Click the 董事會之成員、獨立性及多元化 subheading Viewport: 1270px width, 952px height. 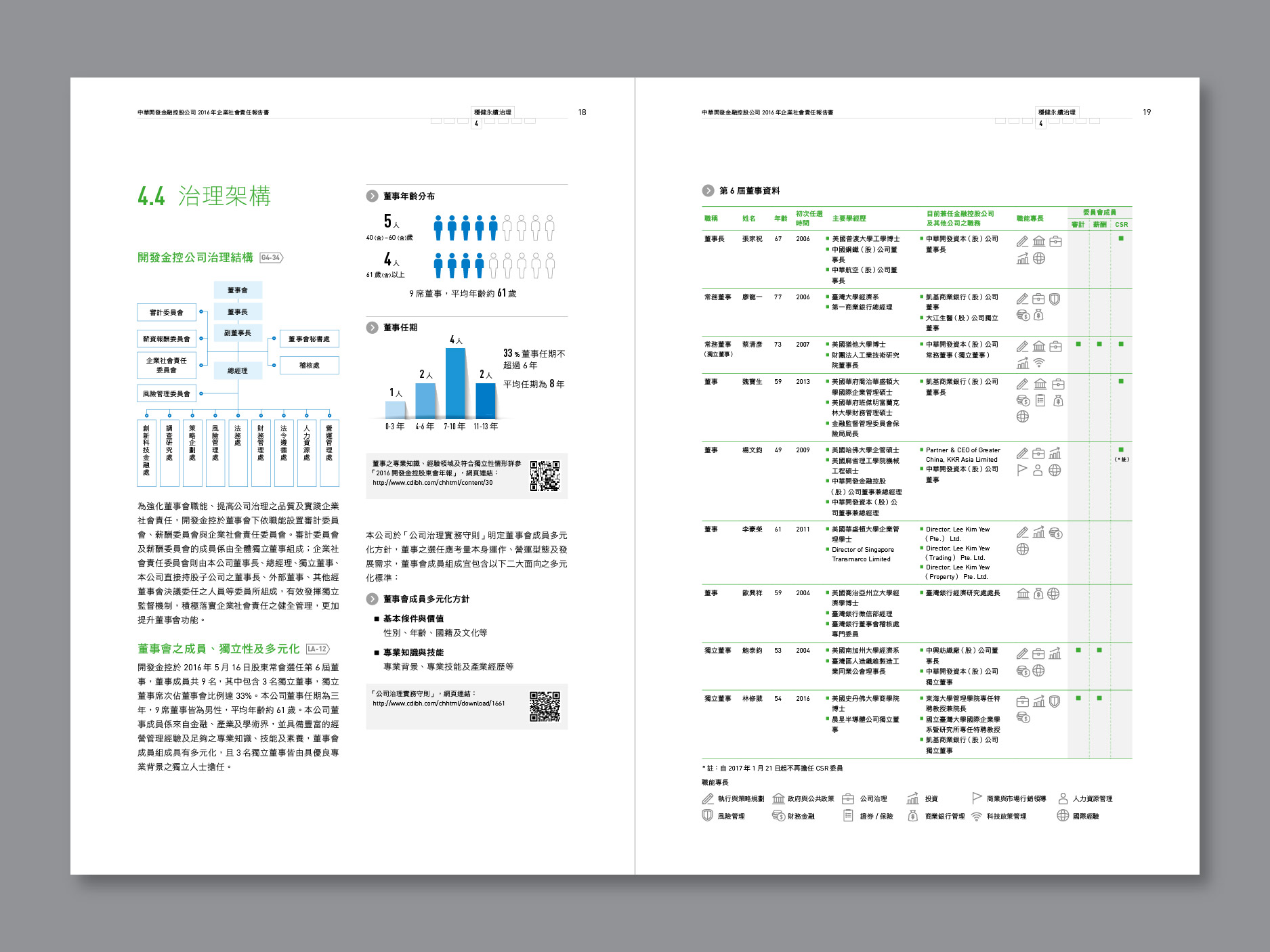pos(219,649)
